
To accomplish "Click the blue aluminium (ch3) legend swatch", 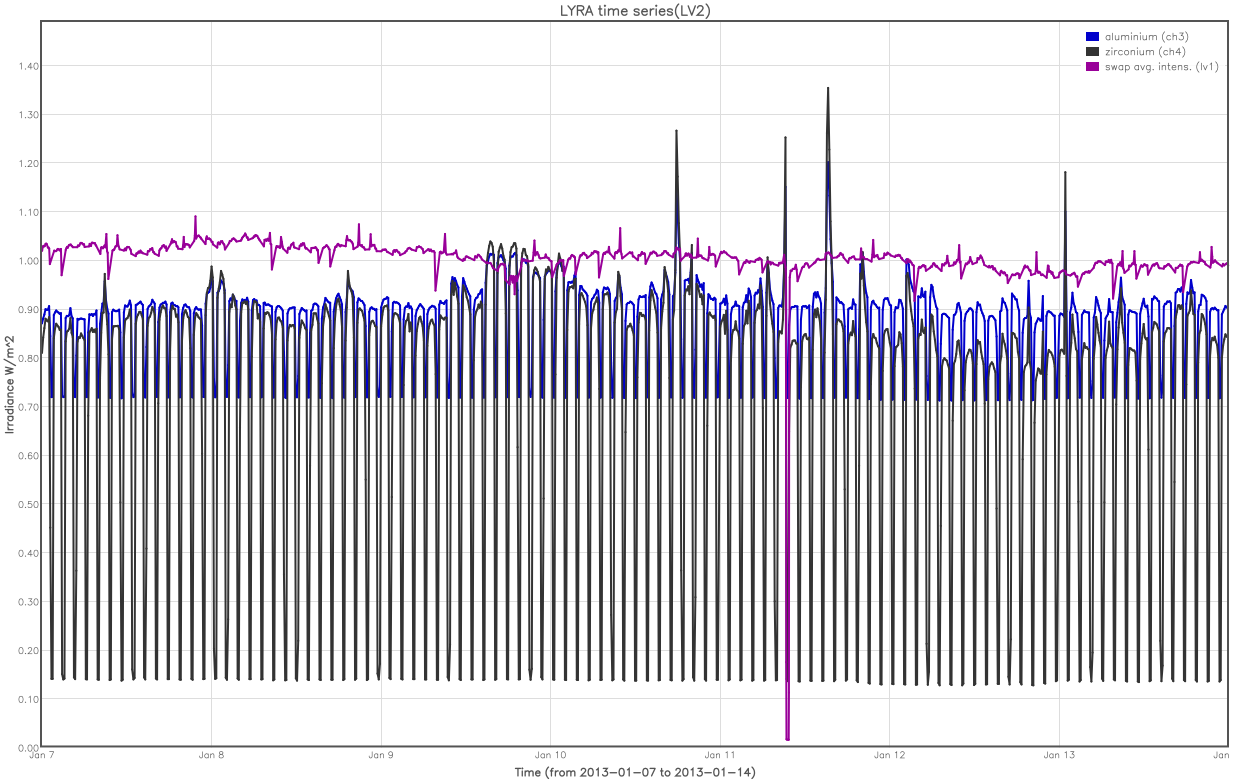I will [1092, 37].
